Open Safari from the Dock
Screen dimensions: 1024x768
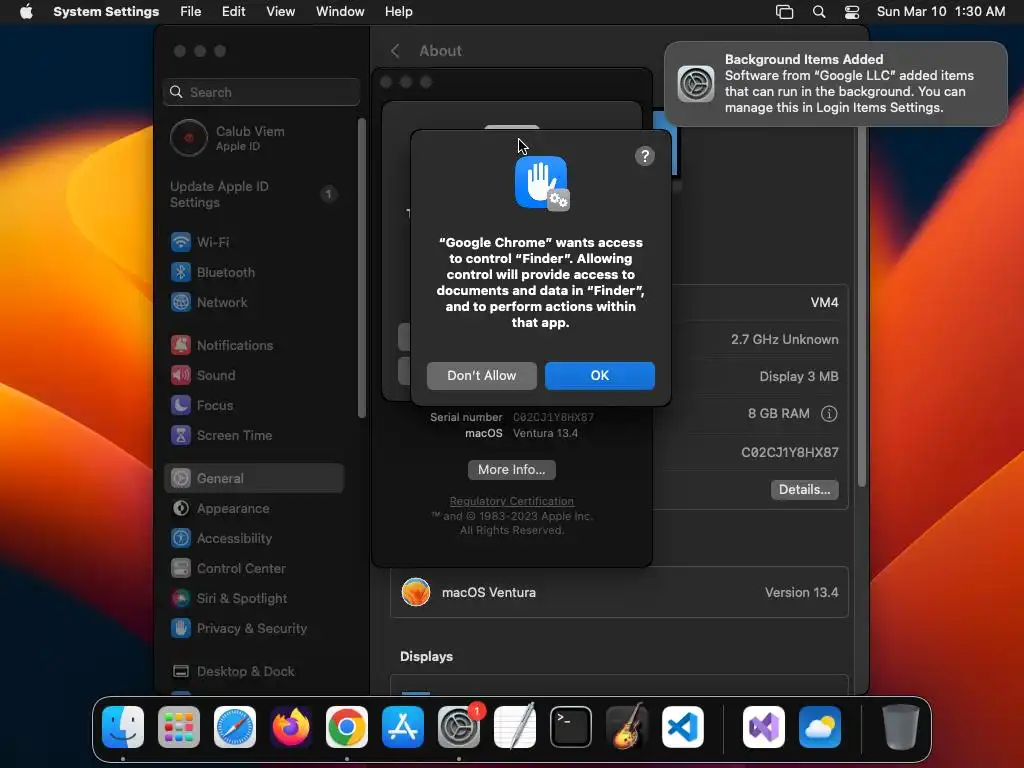(235, 727)
